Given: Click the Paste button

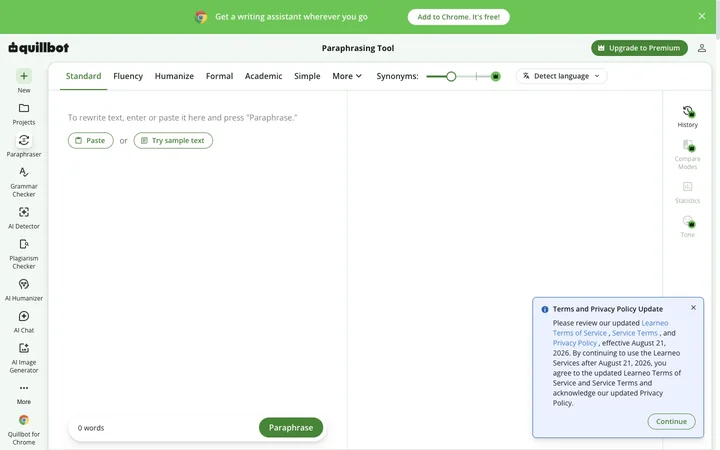Looking at the screenshot, I should click(90, 141).
